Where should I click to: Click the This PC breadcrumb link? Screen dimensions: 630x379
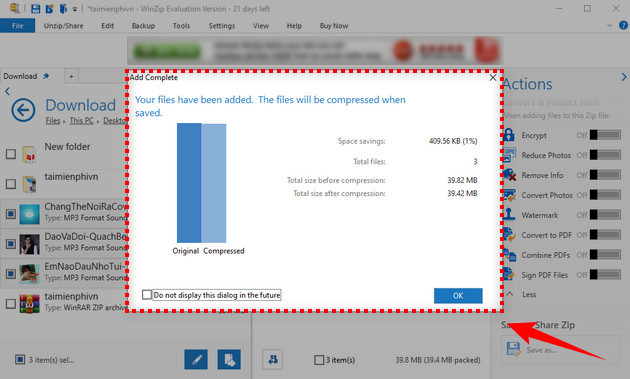(x=82, y=121)
